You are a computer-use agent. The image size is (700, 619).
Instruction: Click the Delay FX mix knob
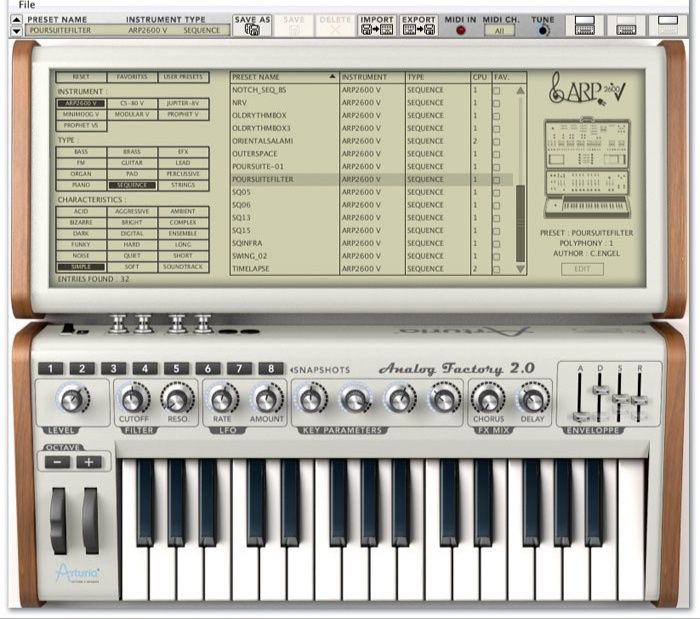[532, 399]
